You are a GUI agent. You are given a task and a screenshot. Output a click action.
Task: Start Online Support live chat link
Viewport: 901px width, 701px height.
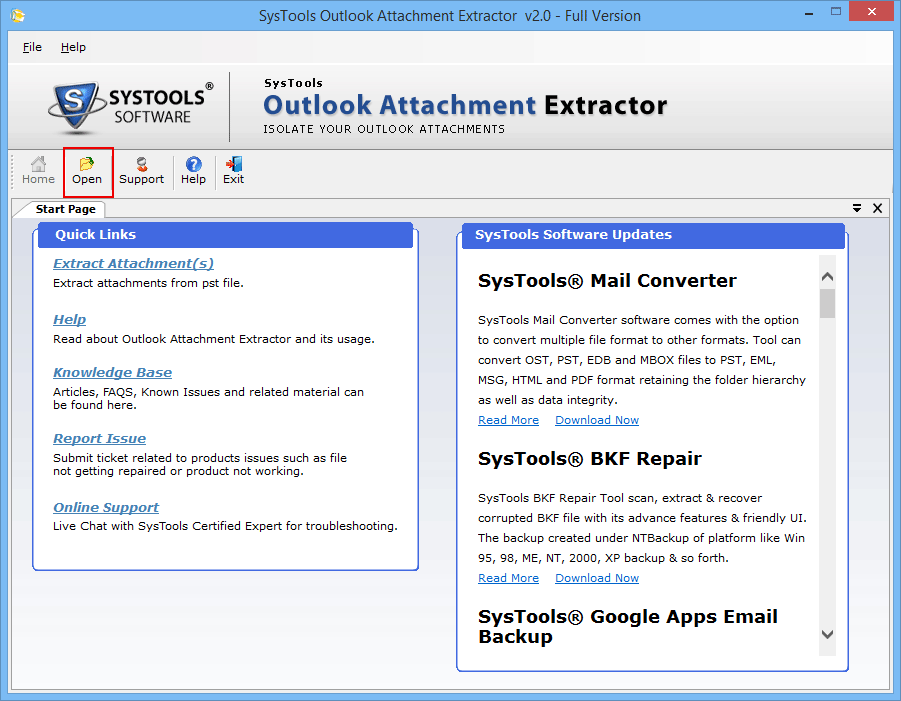click(x=106, y=508)
